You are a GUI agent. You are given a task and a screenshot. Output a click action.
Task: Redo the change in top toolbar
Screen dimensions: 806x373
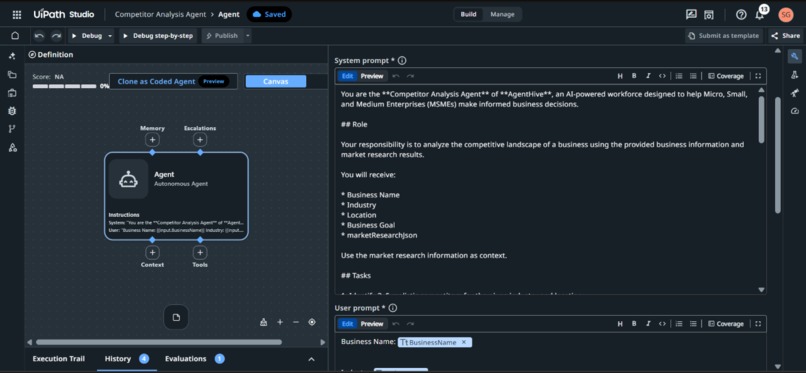[x=56, y=36]
